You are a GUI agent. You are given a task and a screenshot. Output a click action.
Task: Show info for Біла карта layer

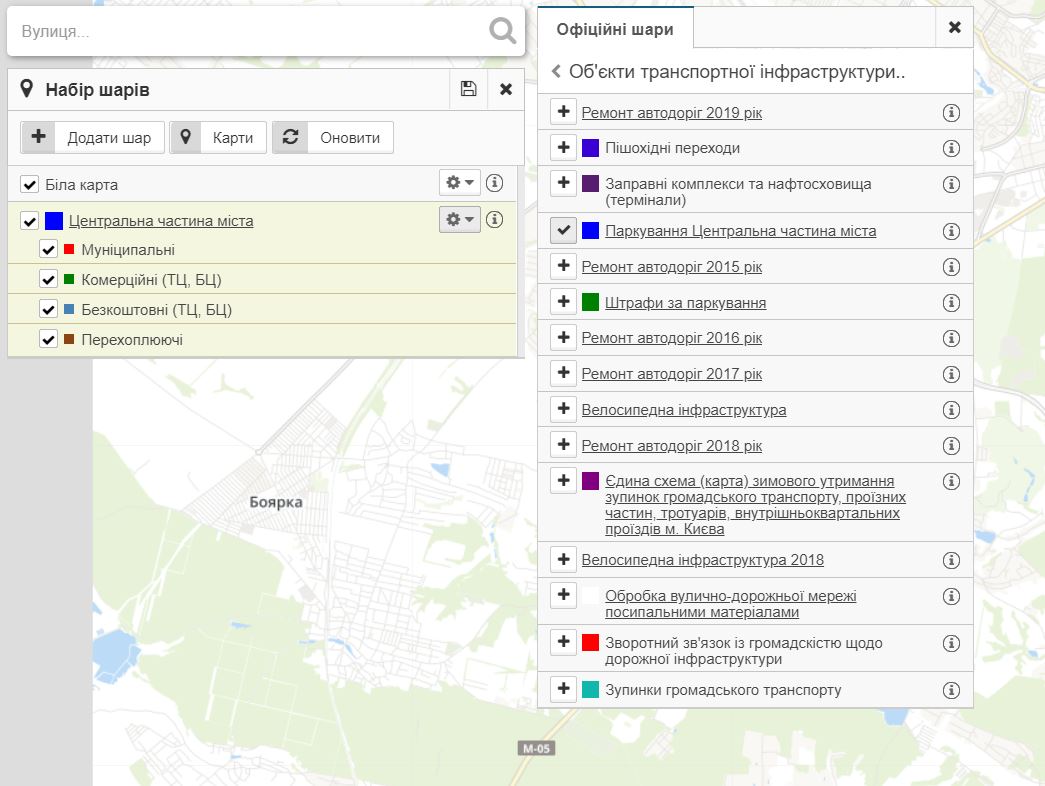click(x=495, y=183)
